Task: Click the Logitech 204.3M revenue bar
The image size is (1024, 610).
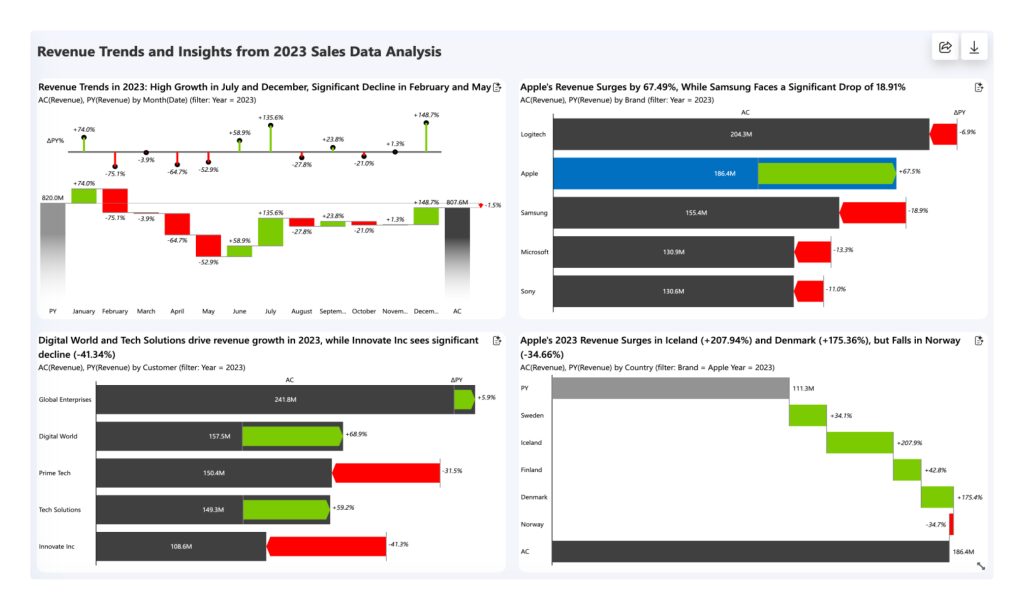Action: [740, 133]
